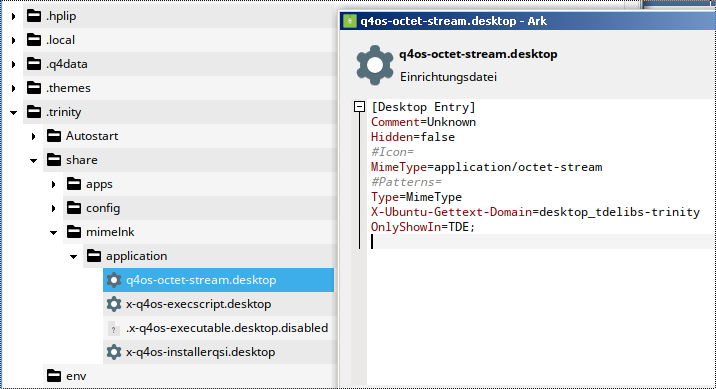Image resolution: width=716 pixels, height=389 pixels.
Task: Click the .q4data folder icon
Action: click(x=34, y=64)
